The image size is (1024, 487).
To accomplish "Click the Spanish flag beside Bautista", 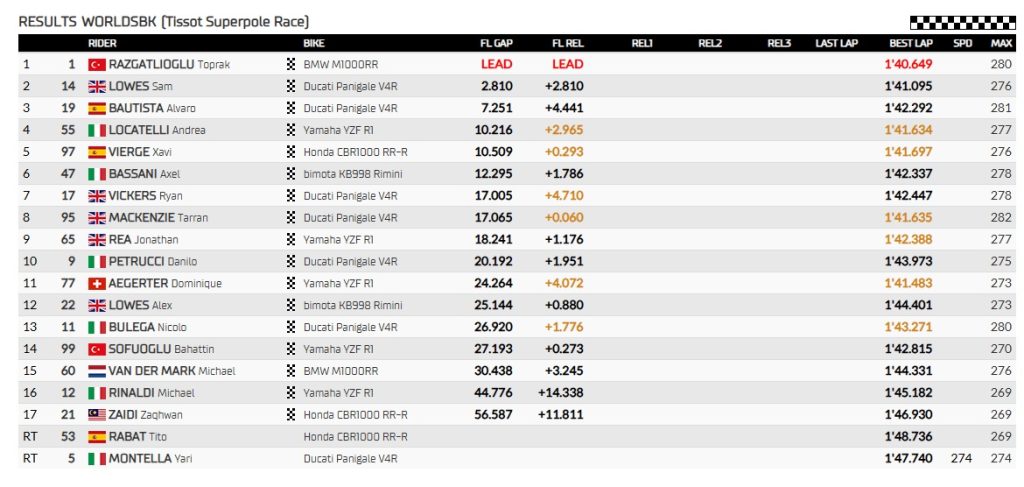I will coord(97,108).
